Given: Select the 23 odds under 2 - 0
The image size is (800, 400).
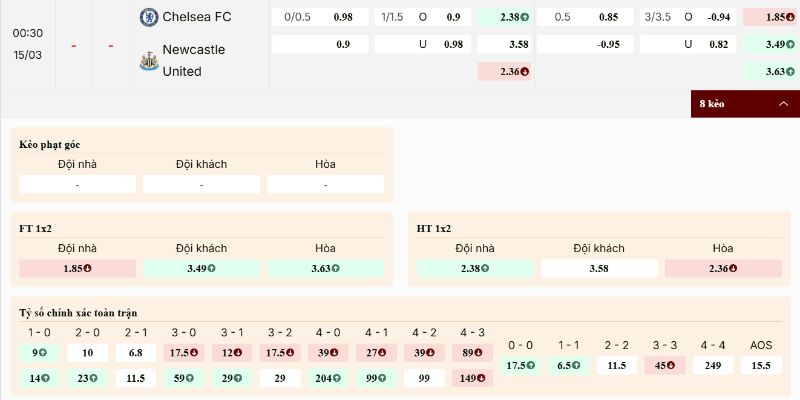Looking at the screenshot, I should [x=88, y=379].
